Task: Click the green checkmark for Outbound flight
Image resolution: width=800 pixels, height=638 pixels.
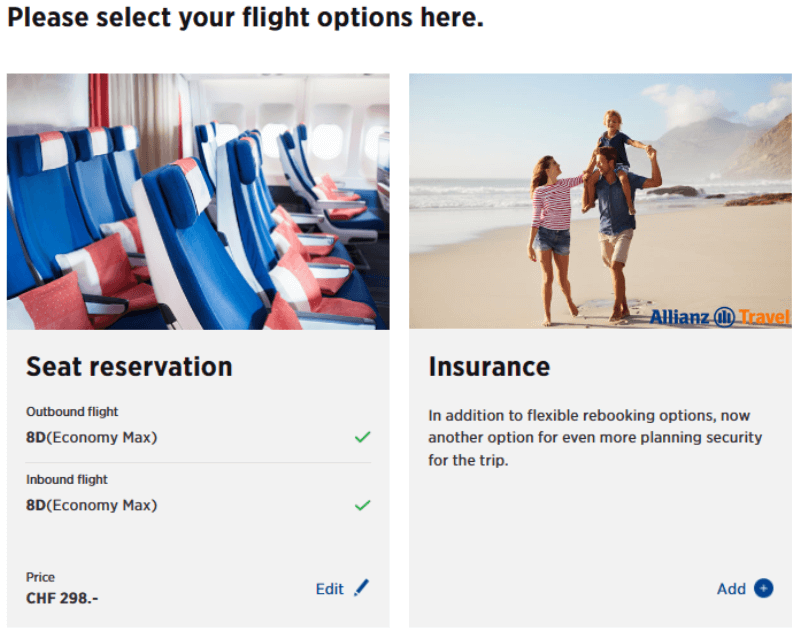Action: tap(362, 437)
